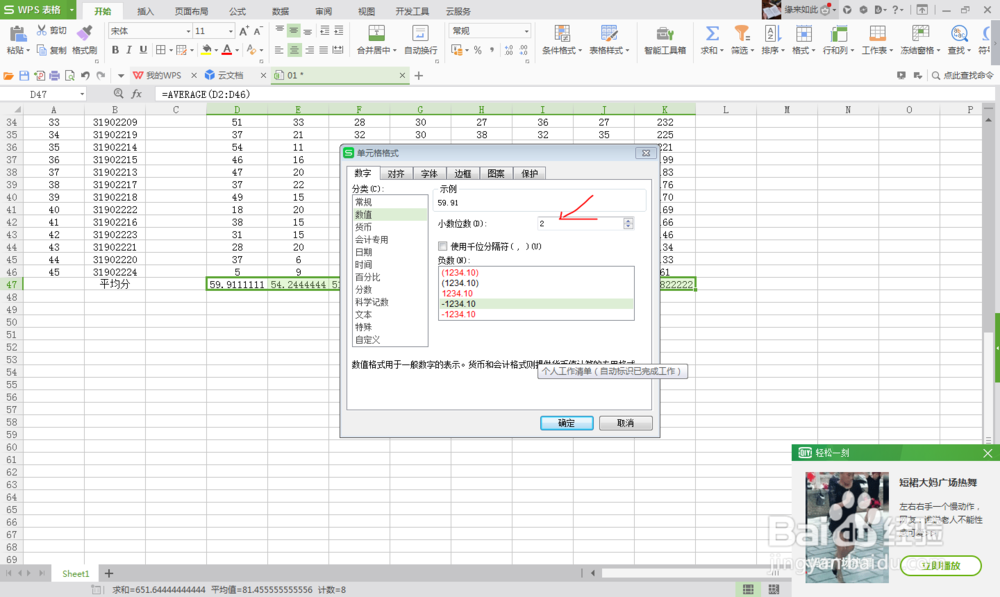Click the Cut (剪切) scissors icon
The image size is (1000, 597).
pyautogui.click(x=41, y=30)
